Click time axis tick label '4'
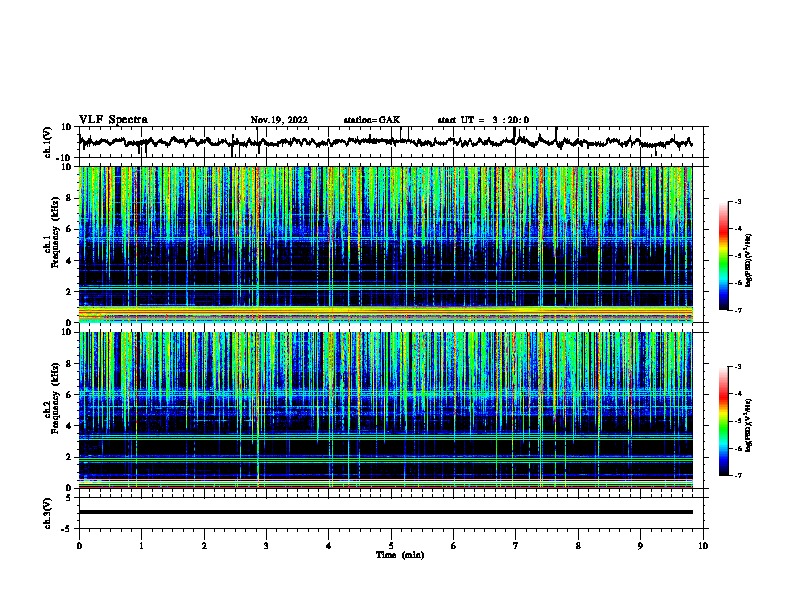Screen dimensions: 792x612 pos(329,546)
